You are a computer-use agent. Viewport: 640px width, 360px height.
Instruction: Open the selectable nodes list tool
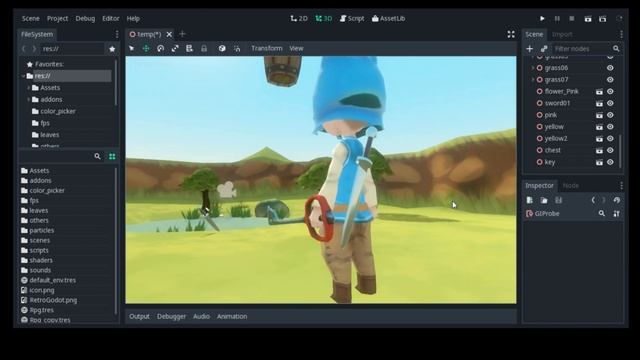[x=189, y=48]
